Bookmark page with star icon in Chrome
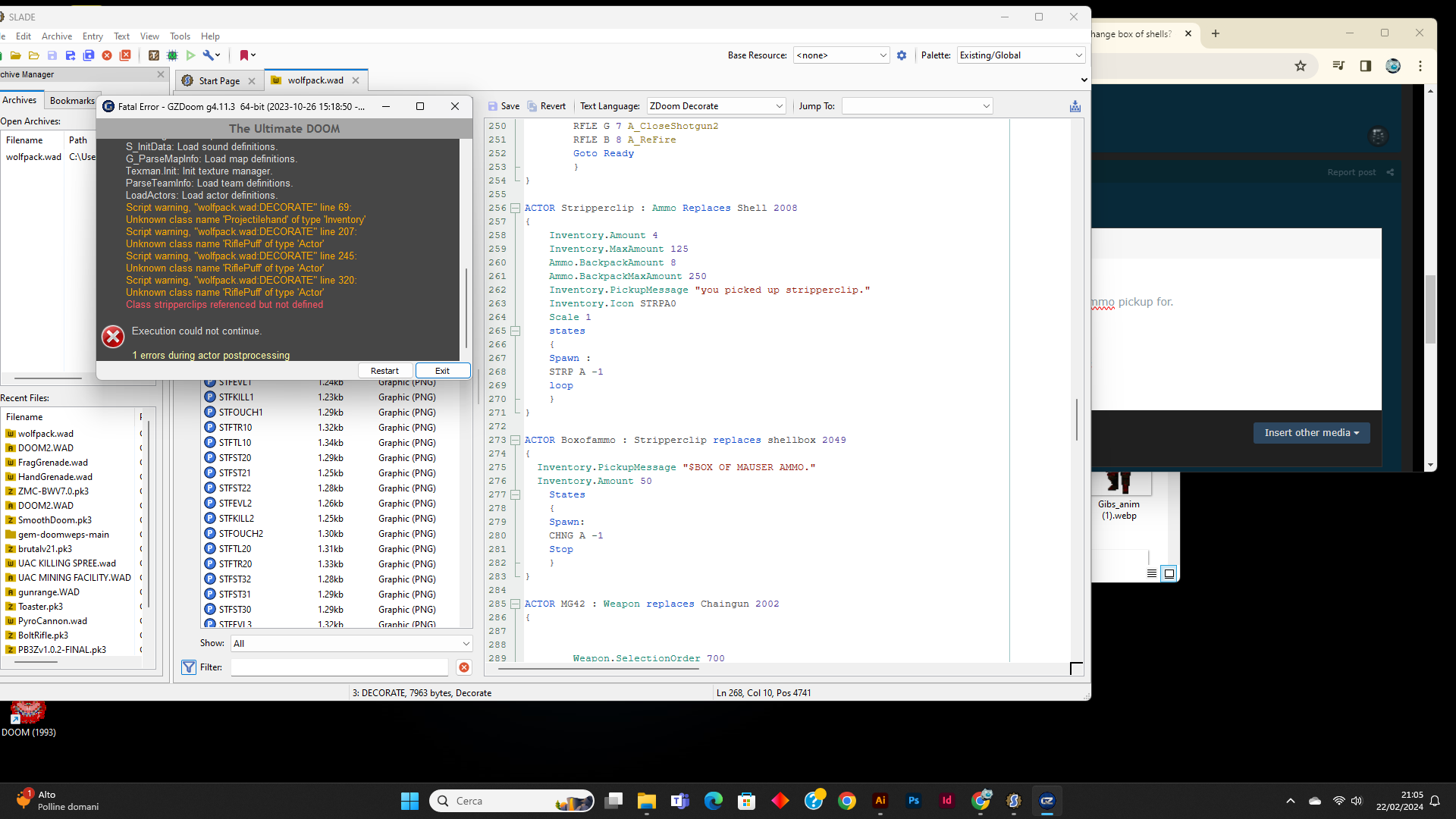The width and height of the screenshot is (1456, 819). [1300, 66]
